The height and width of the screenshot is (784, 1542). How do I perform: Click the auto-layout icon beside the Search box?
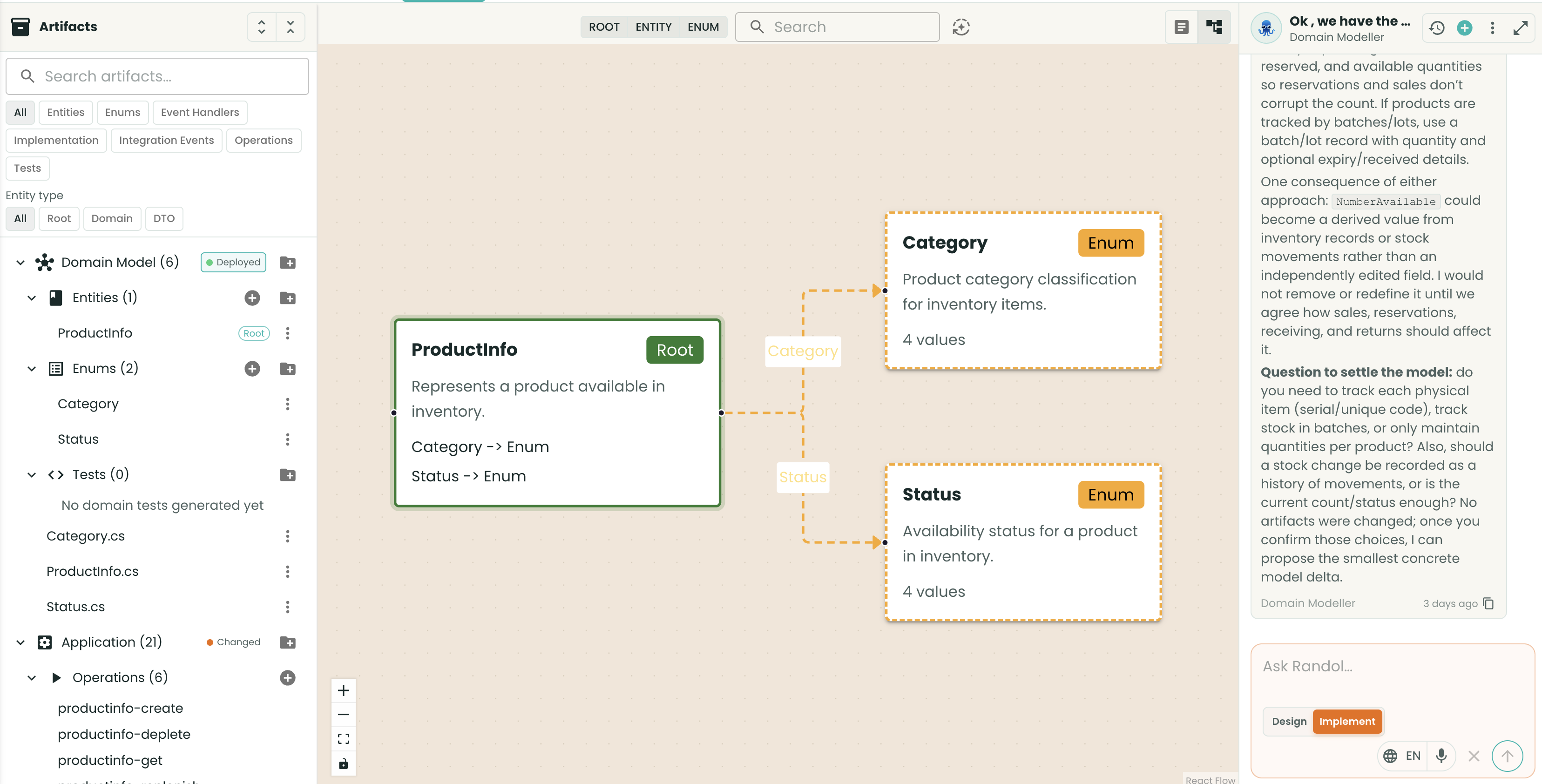click(x=961, y=27)
